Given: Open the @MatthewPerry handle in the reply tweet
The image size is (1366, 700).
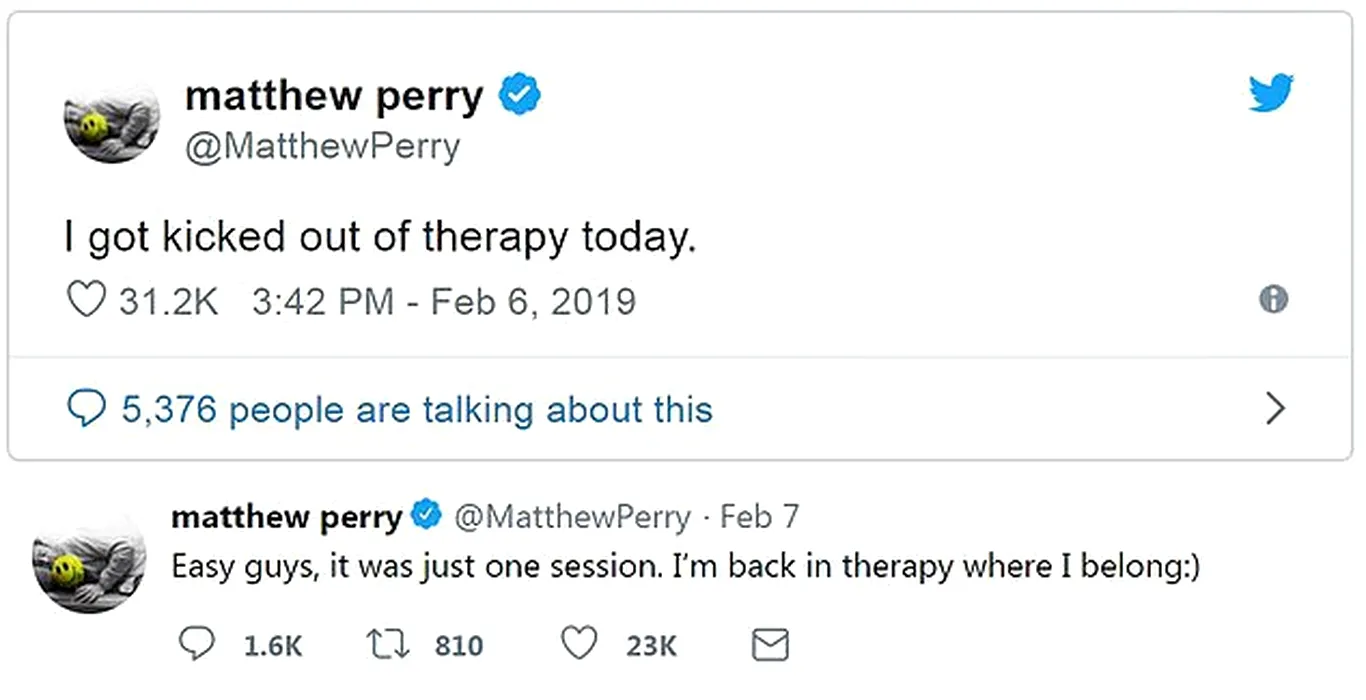Looking at the screenshot, I should click(572, 516).
